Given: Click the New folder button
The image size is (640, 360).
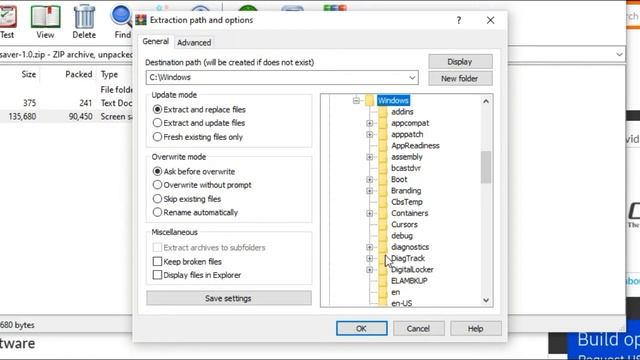Looking at the screenshot, I should tap(460, 78).
